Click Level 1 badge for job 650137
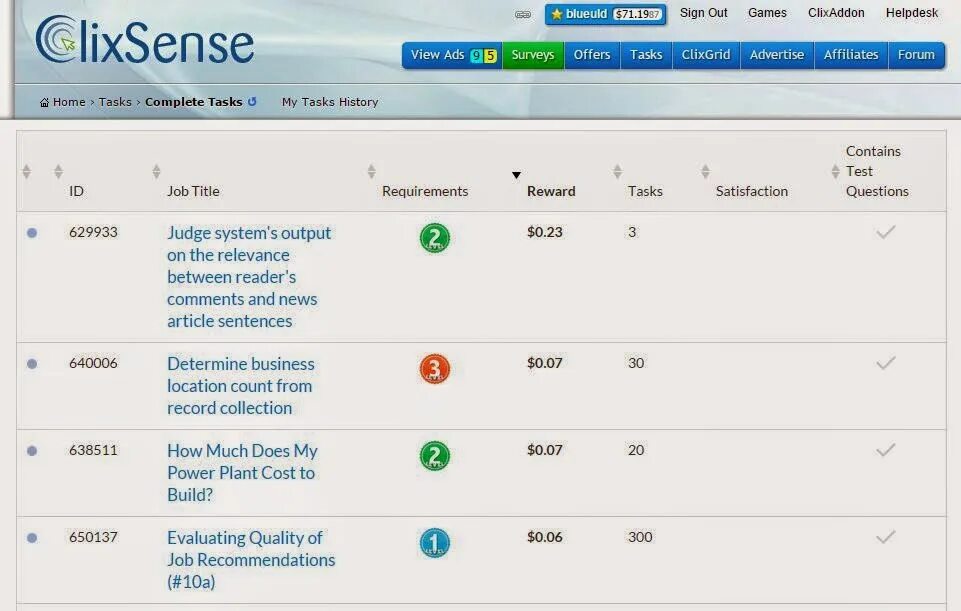 point(435,543)
